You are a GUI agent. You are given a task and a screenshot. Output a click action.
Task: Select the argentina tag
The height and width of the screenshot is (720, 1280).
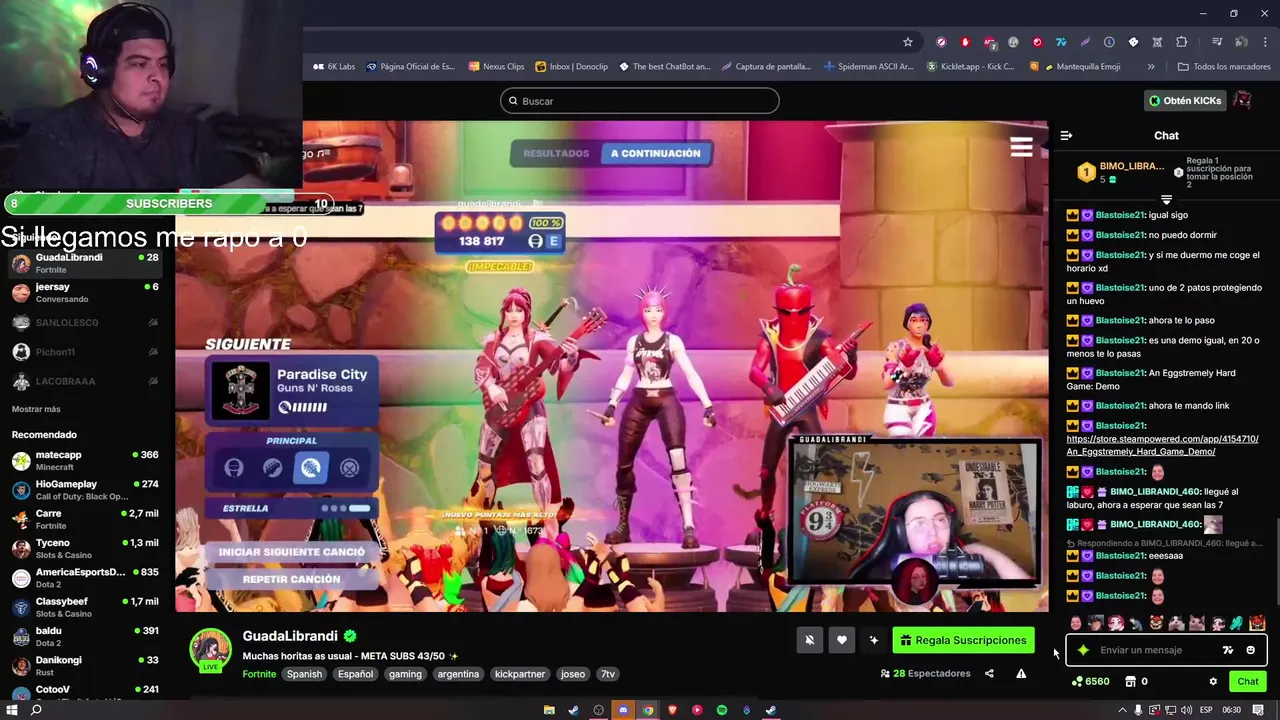458,674
